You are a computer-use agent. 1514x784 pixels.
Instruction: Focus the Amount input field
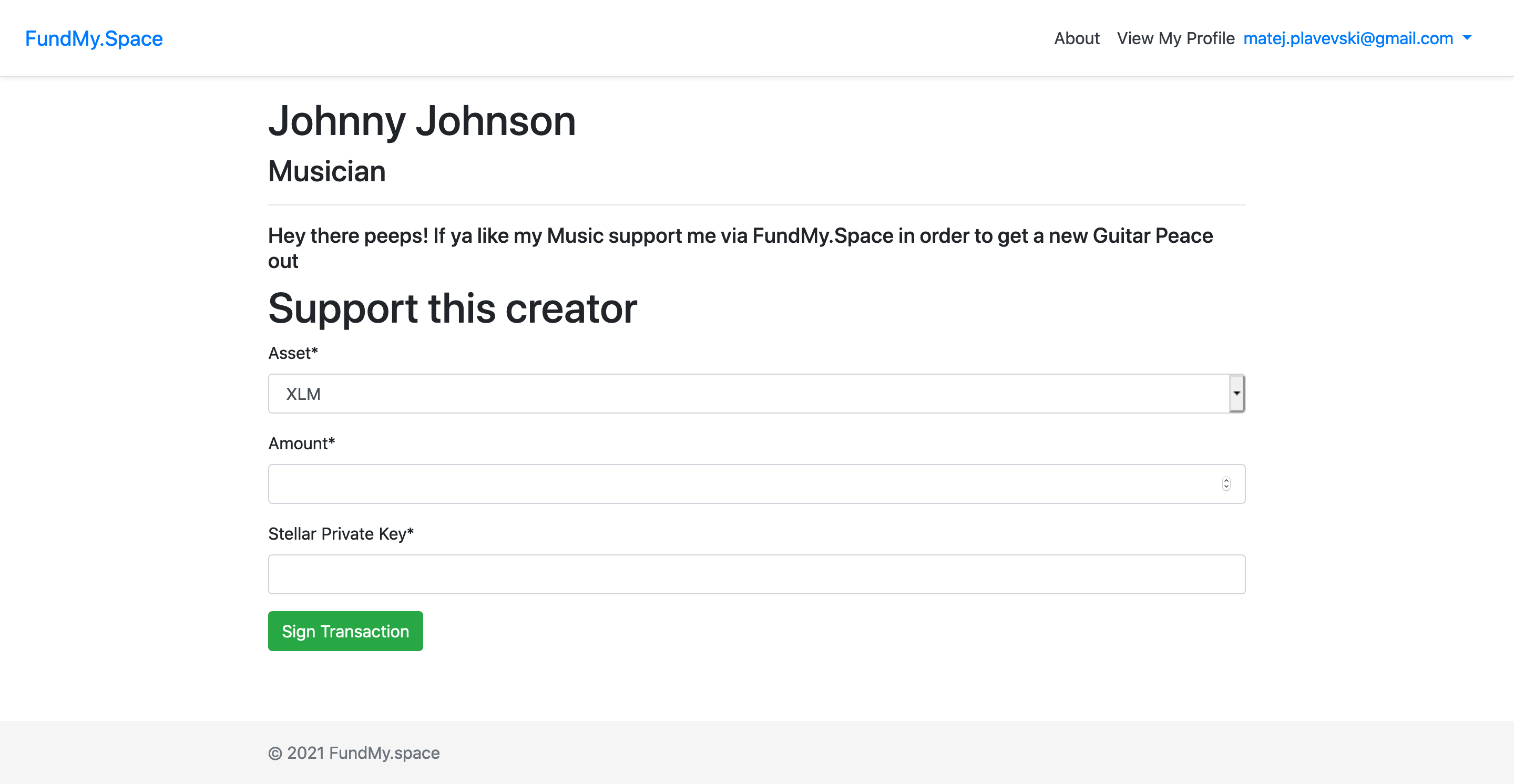[x=741, y=484]
